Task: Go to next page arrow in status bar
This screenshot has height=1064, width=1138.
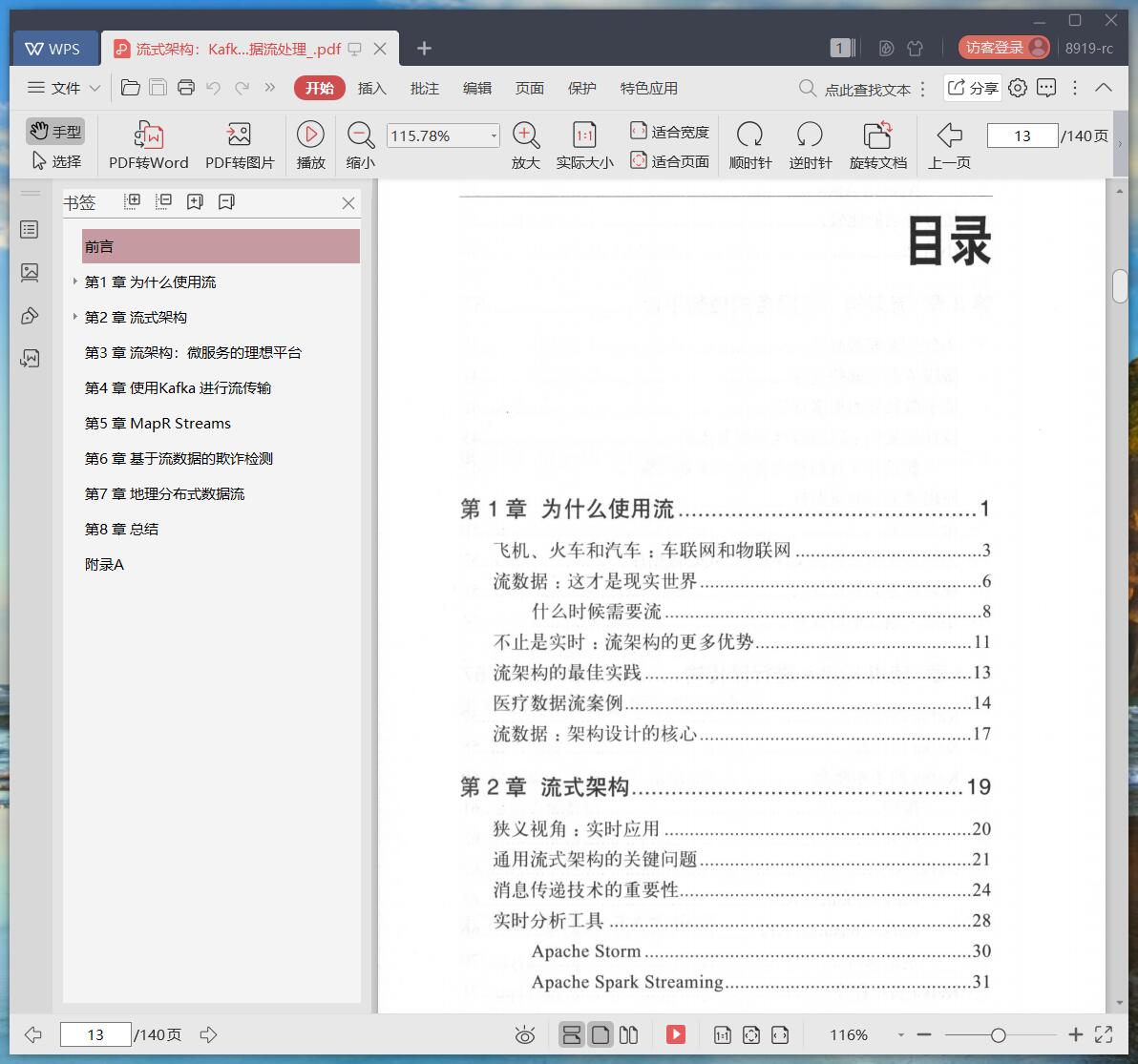Action: (208, 1035)
